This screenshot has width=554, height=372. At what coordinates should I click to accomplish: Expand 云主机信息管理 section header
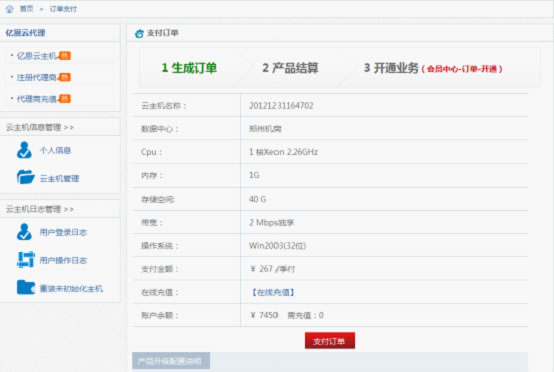40,127
